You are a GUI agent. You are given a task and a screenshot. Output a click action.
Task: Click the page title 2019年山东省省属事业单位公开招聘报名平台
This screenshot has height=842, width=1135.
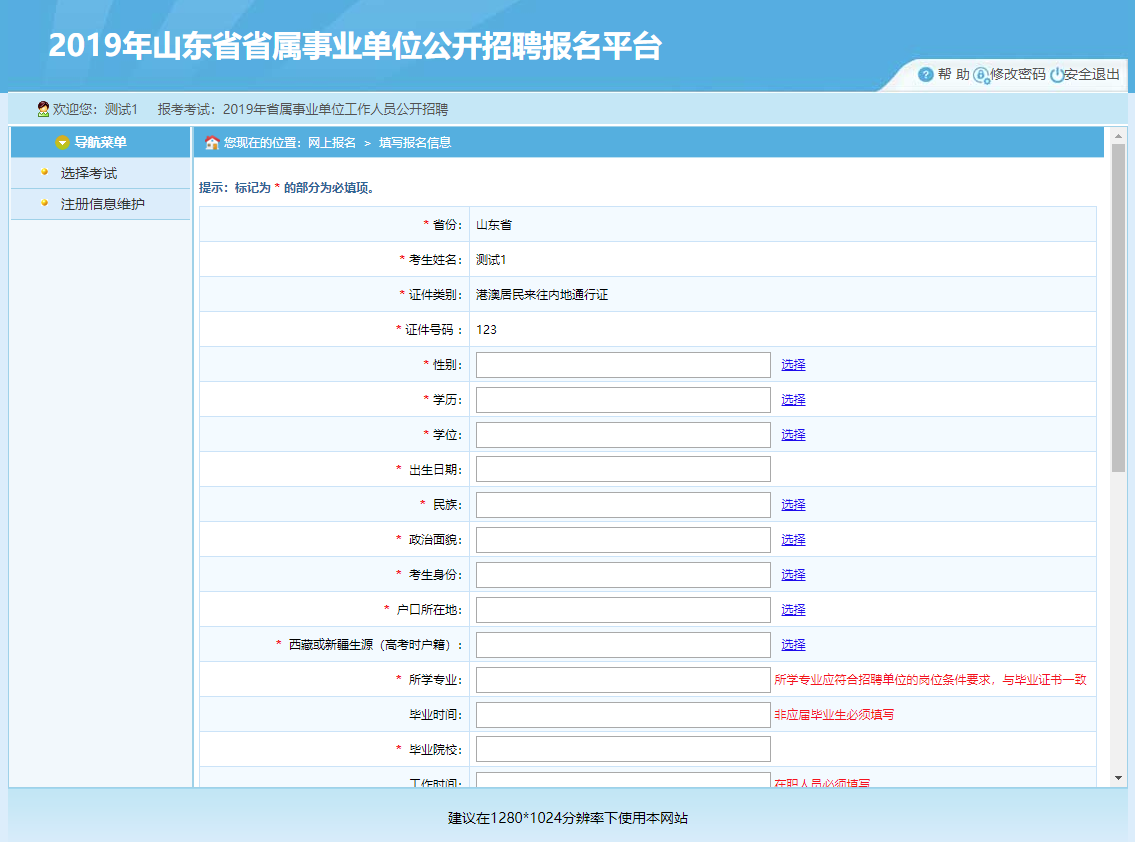[x=355, y=45]
